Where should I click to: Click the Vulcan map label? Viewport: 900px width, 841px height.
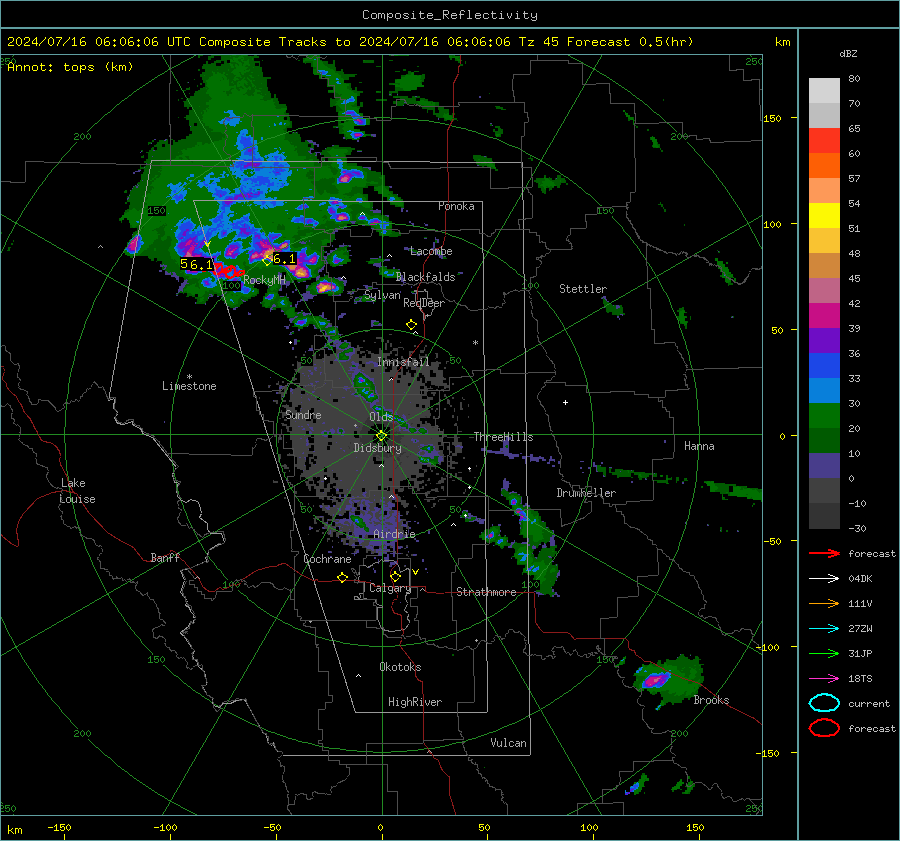pyautogui.click(x=508, y=743)
